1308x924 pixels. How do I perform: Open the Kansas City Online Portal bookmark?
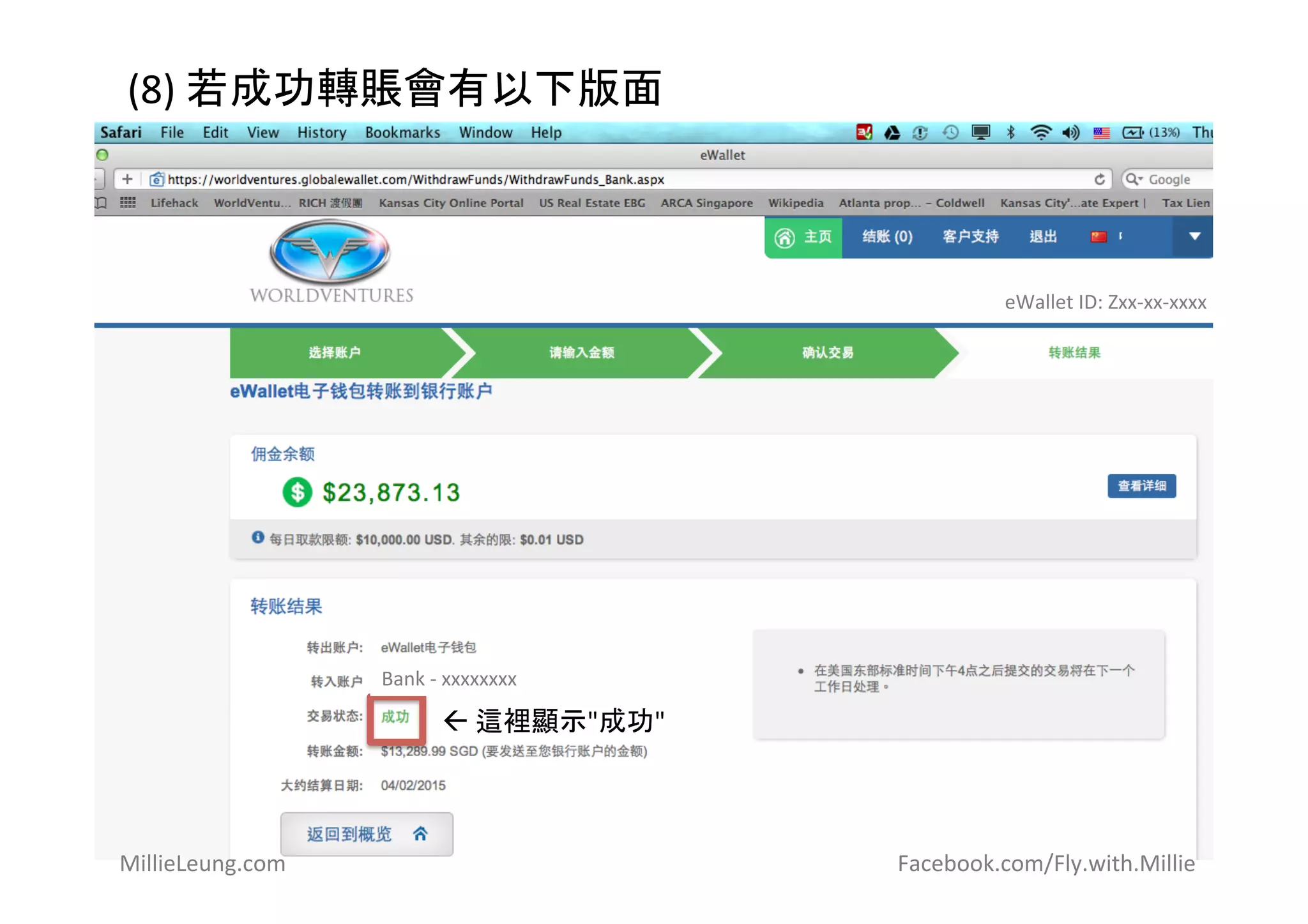pyautogui.click(x=451, y=203)
